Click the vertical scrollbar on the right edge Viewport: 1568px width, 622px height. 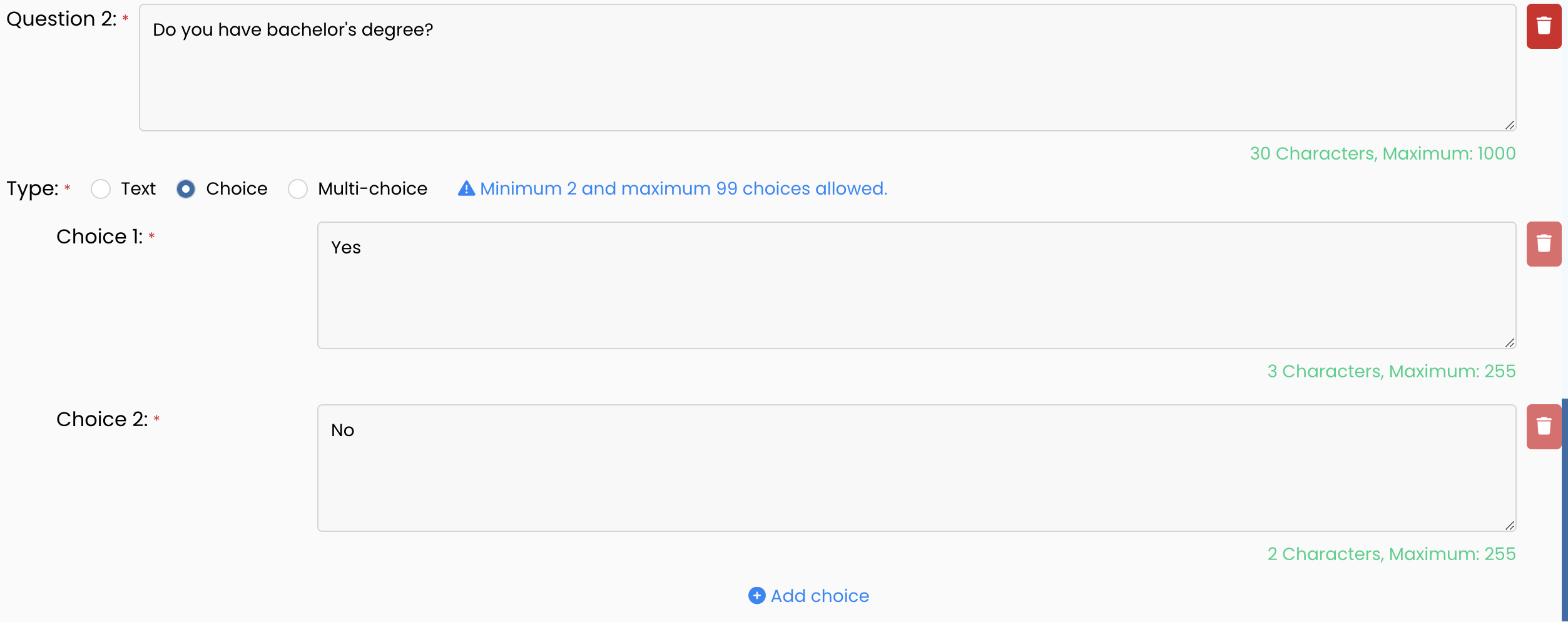tap(1564, 510)
